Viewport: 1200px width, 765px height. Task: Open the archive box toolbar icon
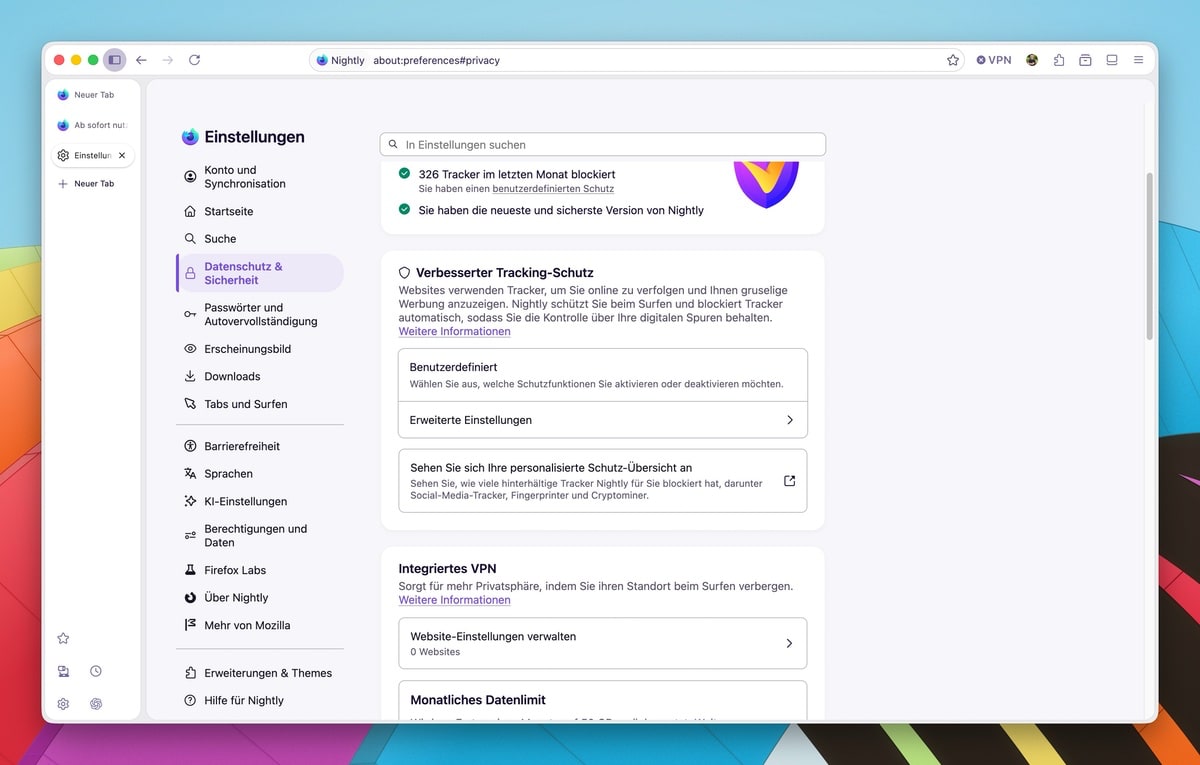(x=1085, y=60)
